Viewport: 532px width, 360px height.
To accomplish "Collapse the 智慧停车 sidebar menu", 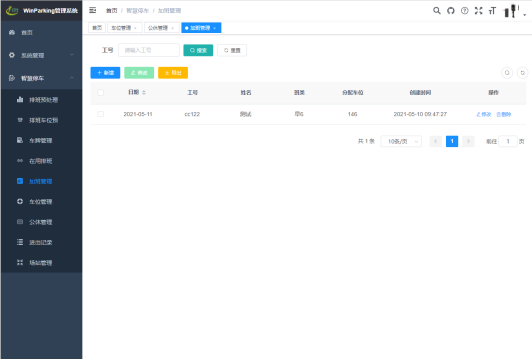I will [41, 78].
